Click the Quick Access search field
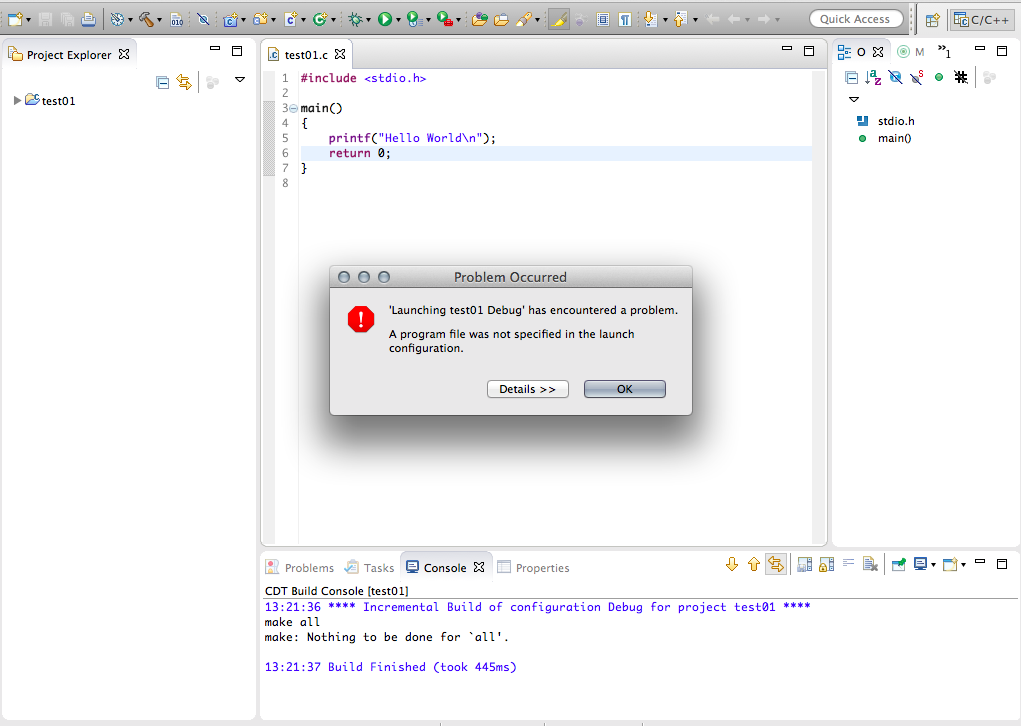The height and width of the screenshot is (726, 1021). [x=856, y=19]
